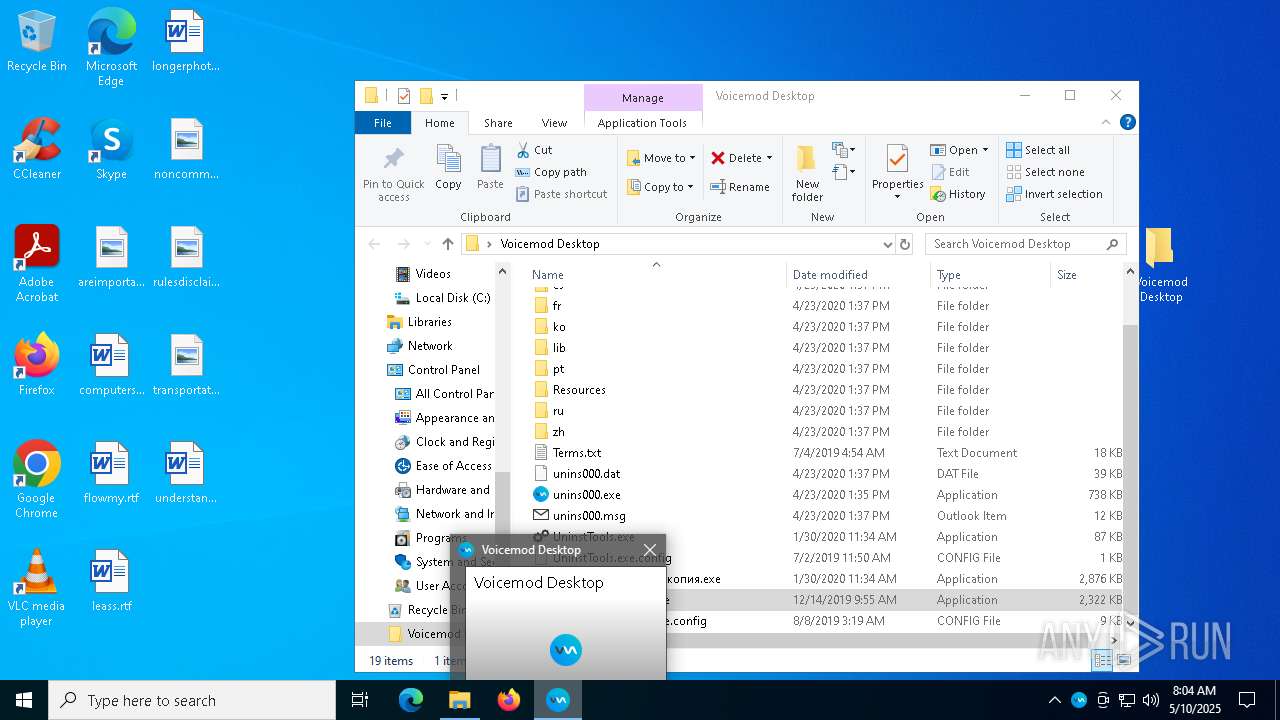Click the History ribbon button
The width and height of the screenshot is (1280, 720).
pos(958,194)
